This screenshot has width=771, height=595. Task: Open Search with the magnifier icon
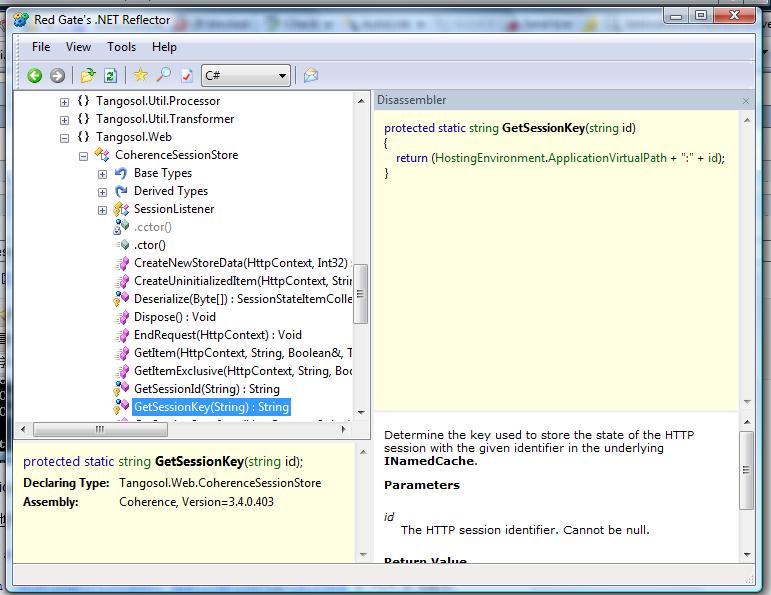163,75
